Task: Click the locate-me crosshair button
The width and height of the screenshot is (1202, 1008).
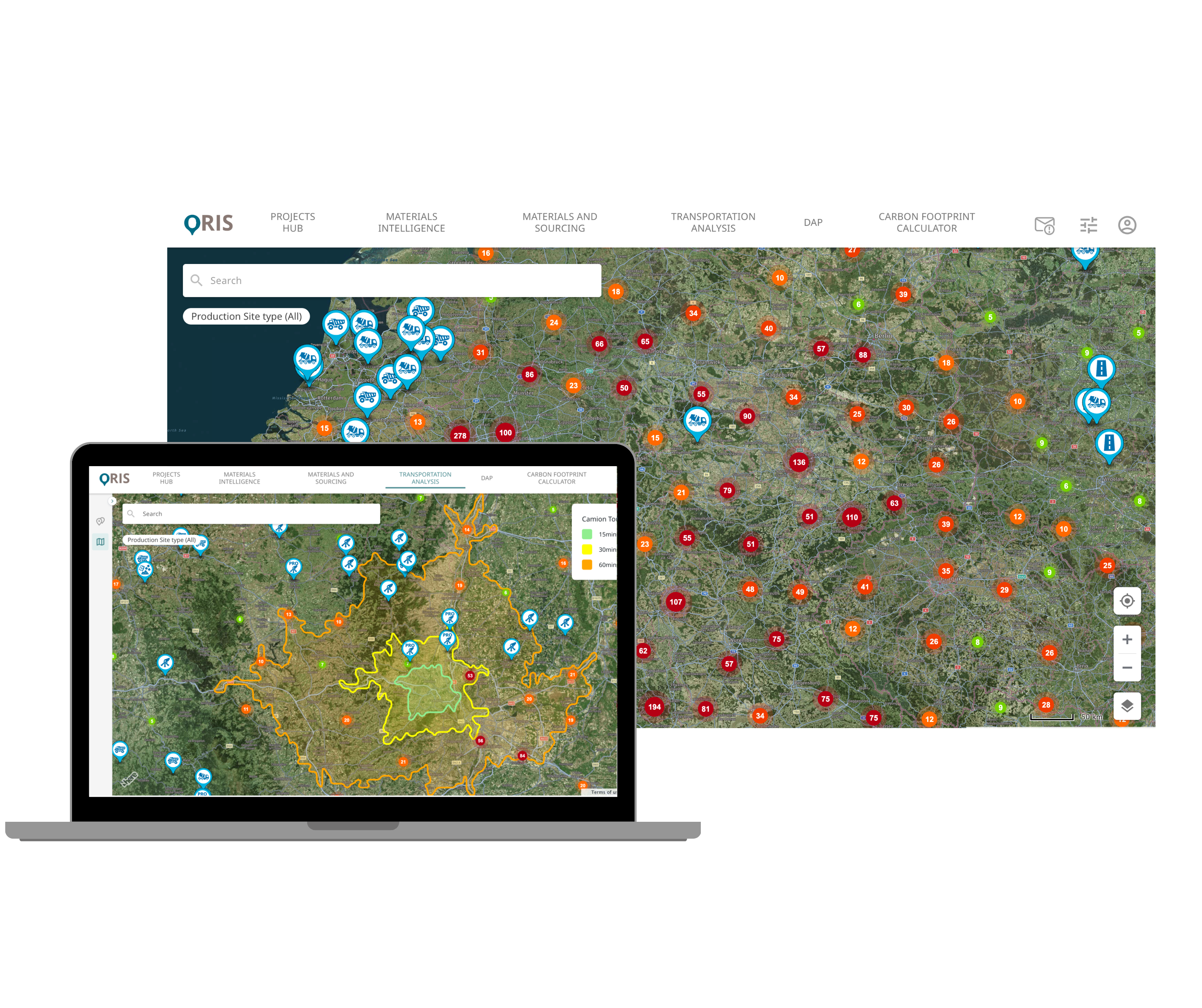Action: coord(1126,601)
